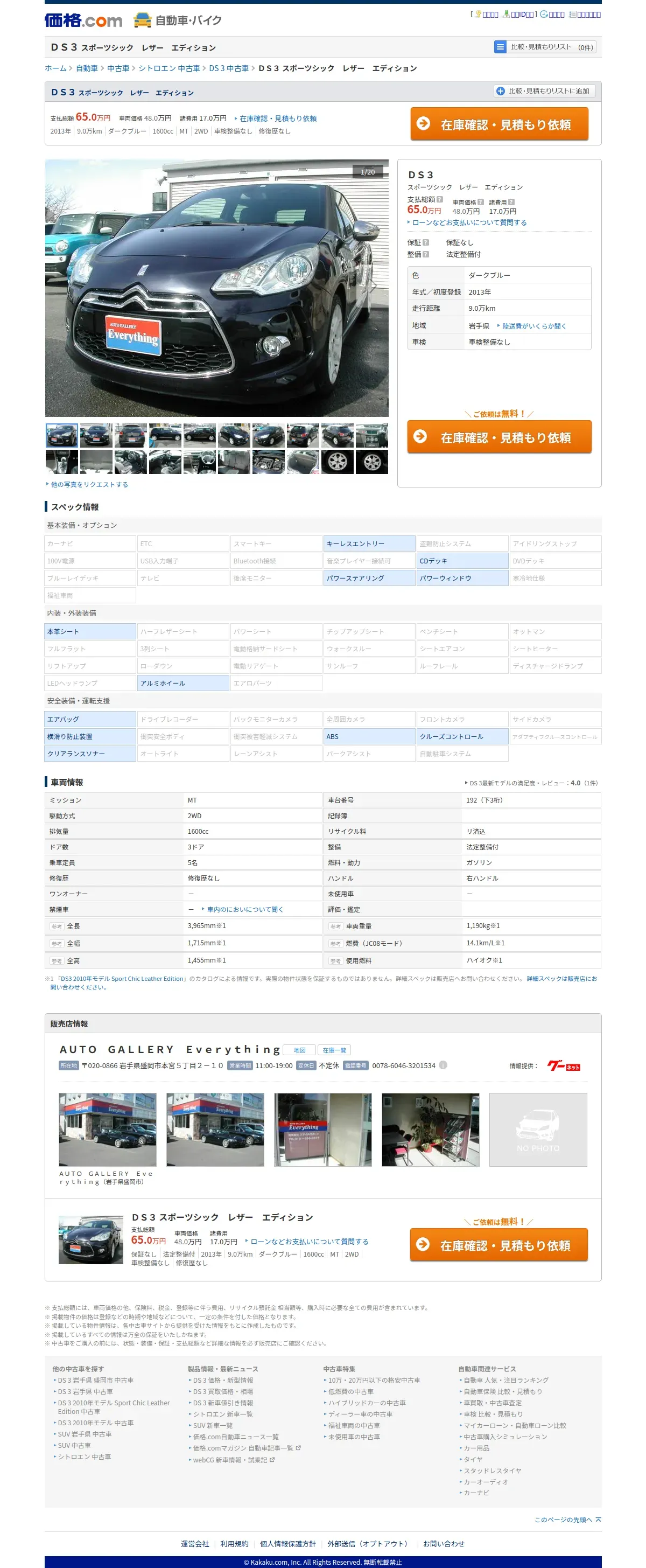The height and width of the screenshot is (1568, 646).
Task: Click 利用規約 in bottom footer
Action: tap(234, 1544)
